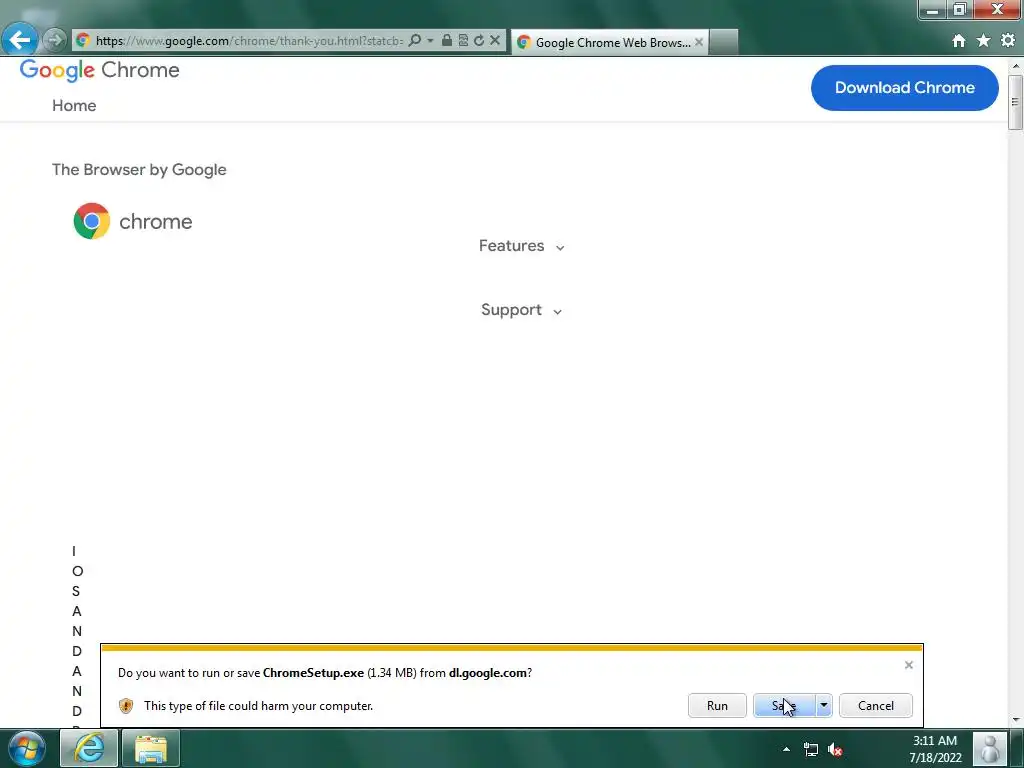Click the vertical scrollbar down arrow
The width and height of the screenshot is (1024, 768).
pos(1016,720)
